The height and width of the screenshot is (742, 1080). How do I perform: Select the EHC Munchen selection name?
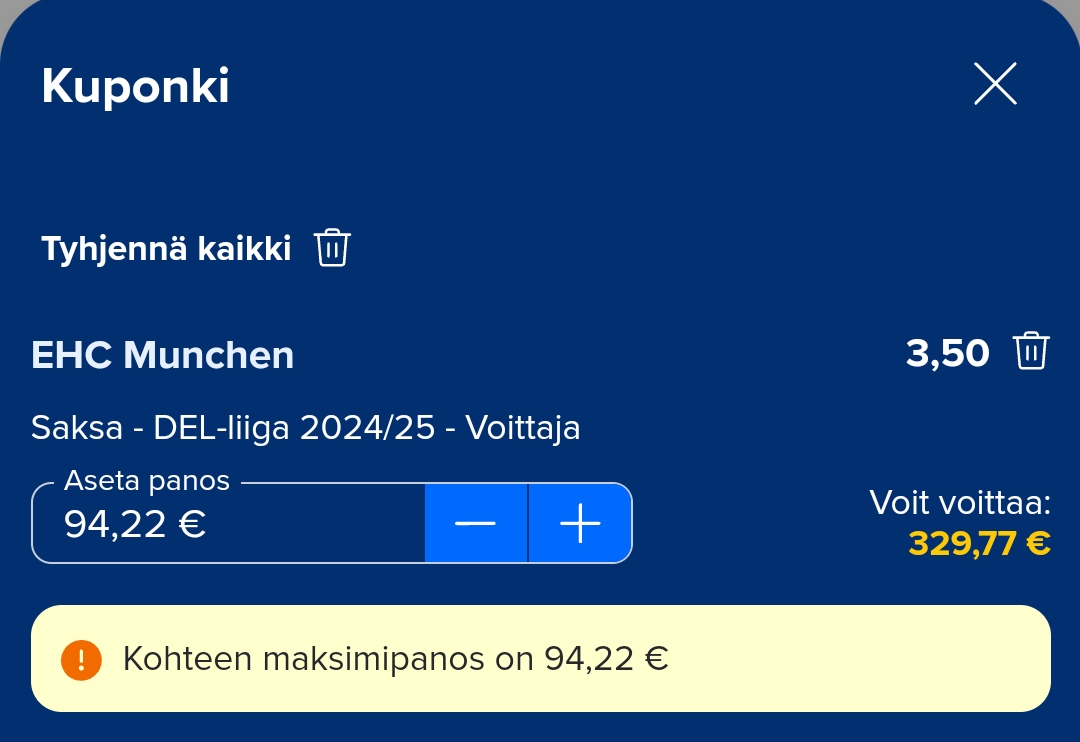click(163, 355)
